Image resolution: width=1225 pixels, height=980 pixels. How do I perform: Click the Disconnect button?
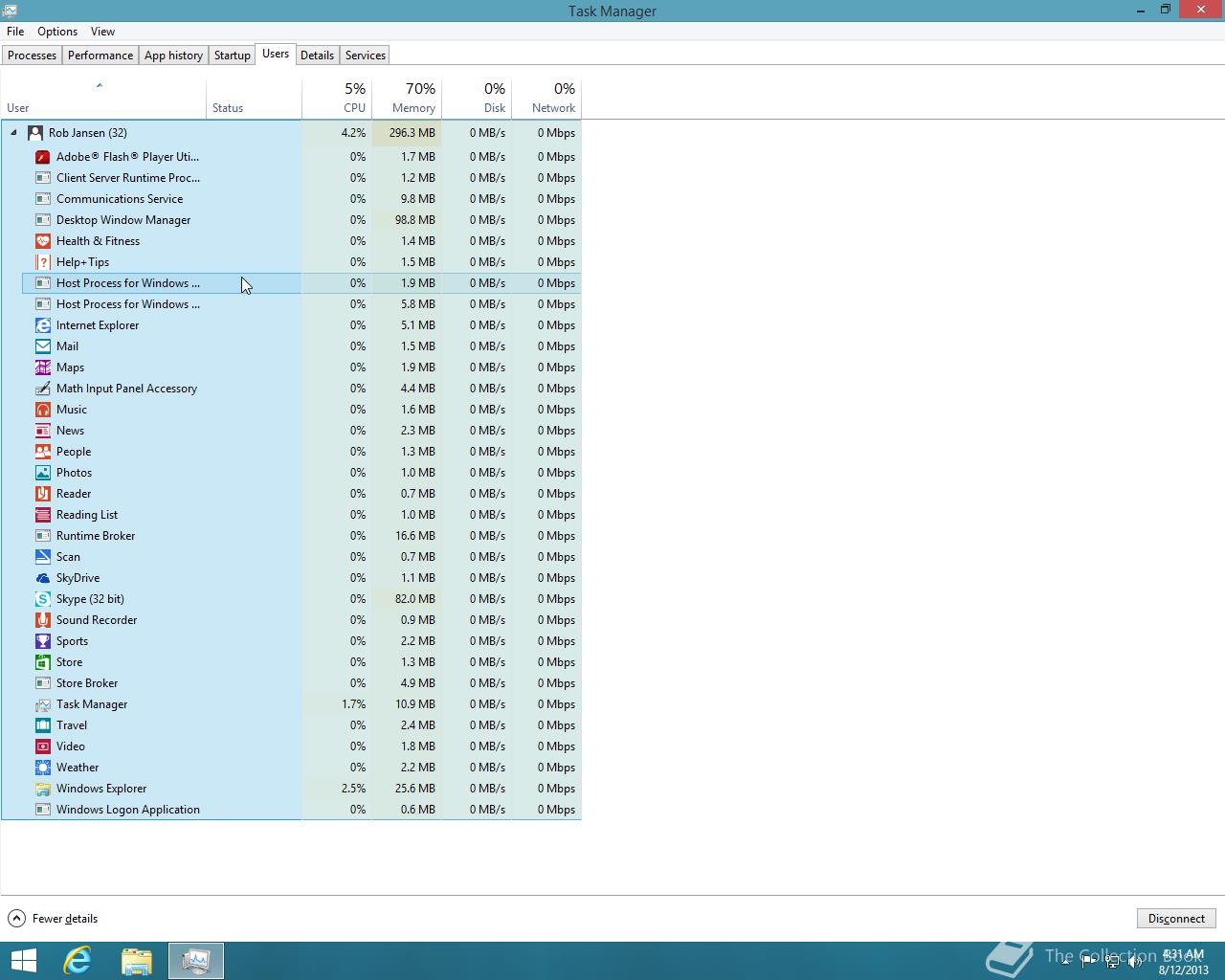tap(1176, 919)
